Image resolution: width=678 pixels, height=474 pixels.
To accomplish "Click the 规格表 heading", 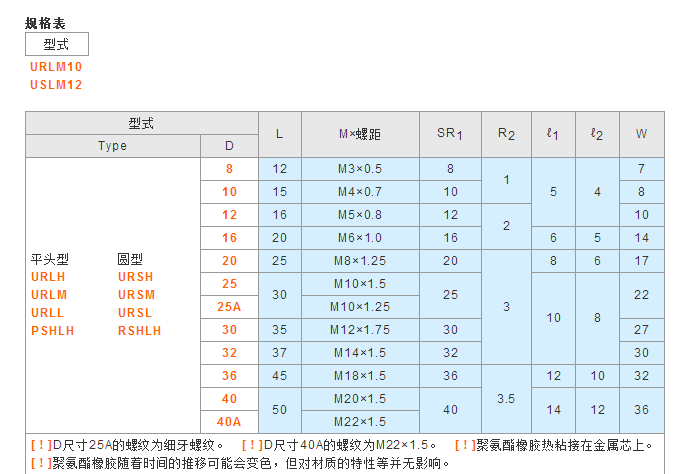I will click(45, 23).
